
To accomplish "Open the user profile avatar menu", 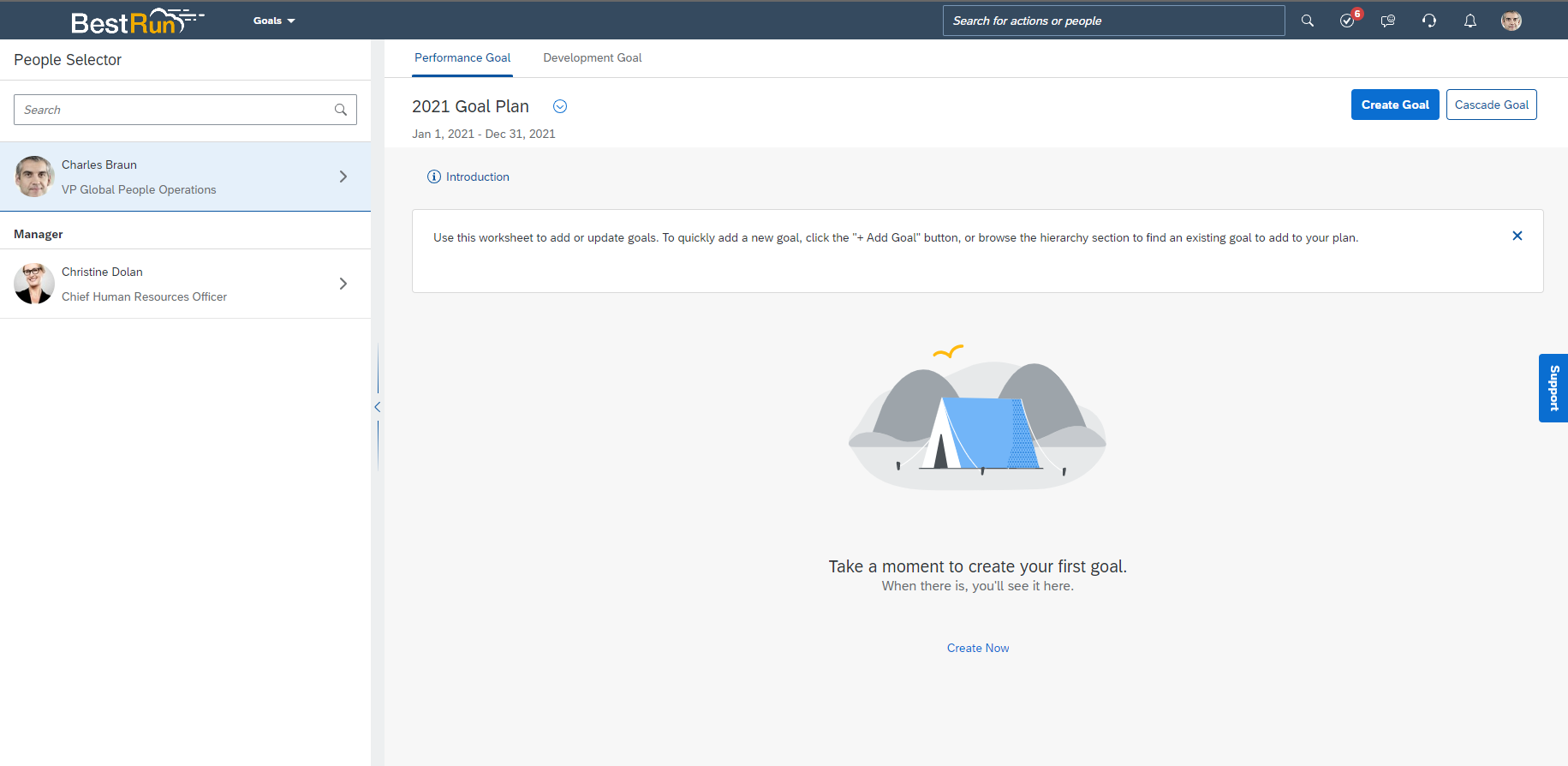I will (1511, 21).
